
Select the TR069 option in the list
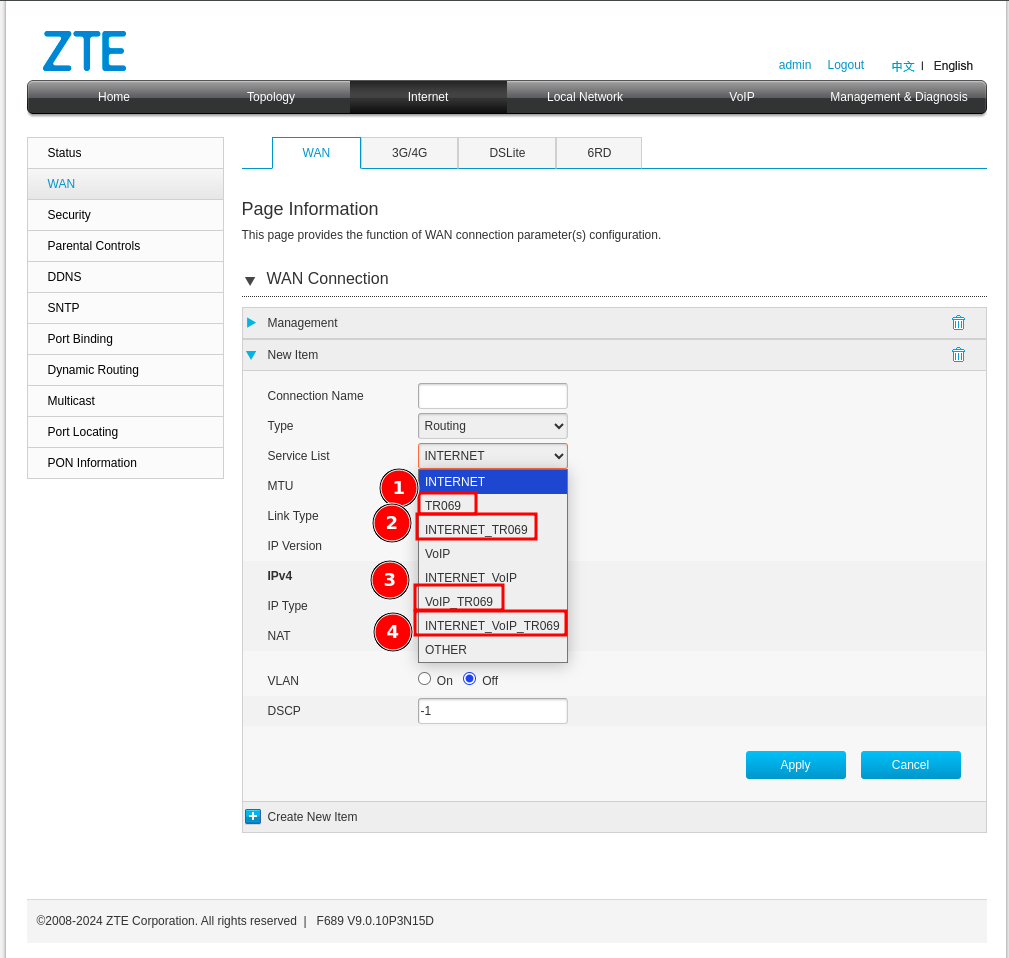(x=444, y=506)
